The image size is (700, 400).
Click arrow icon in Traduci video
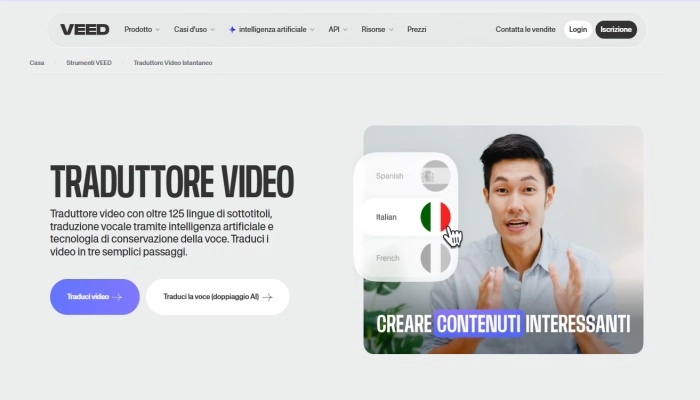pos(117,297)
